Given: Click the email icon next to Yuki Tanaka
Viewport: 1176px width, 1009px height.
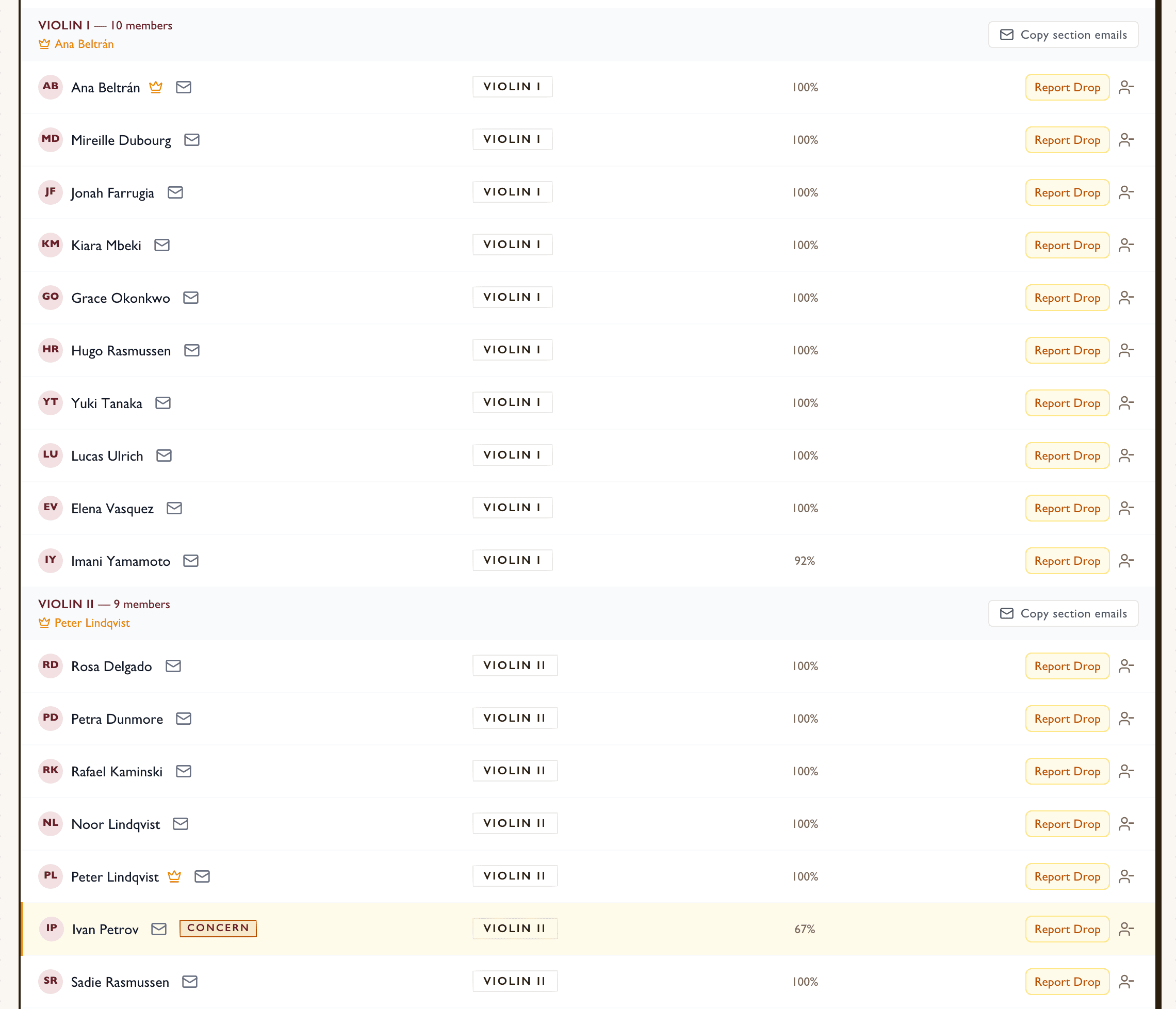Looking at the screenshot, I should (163, 403).
